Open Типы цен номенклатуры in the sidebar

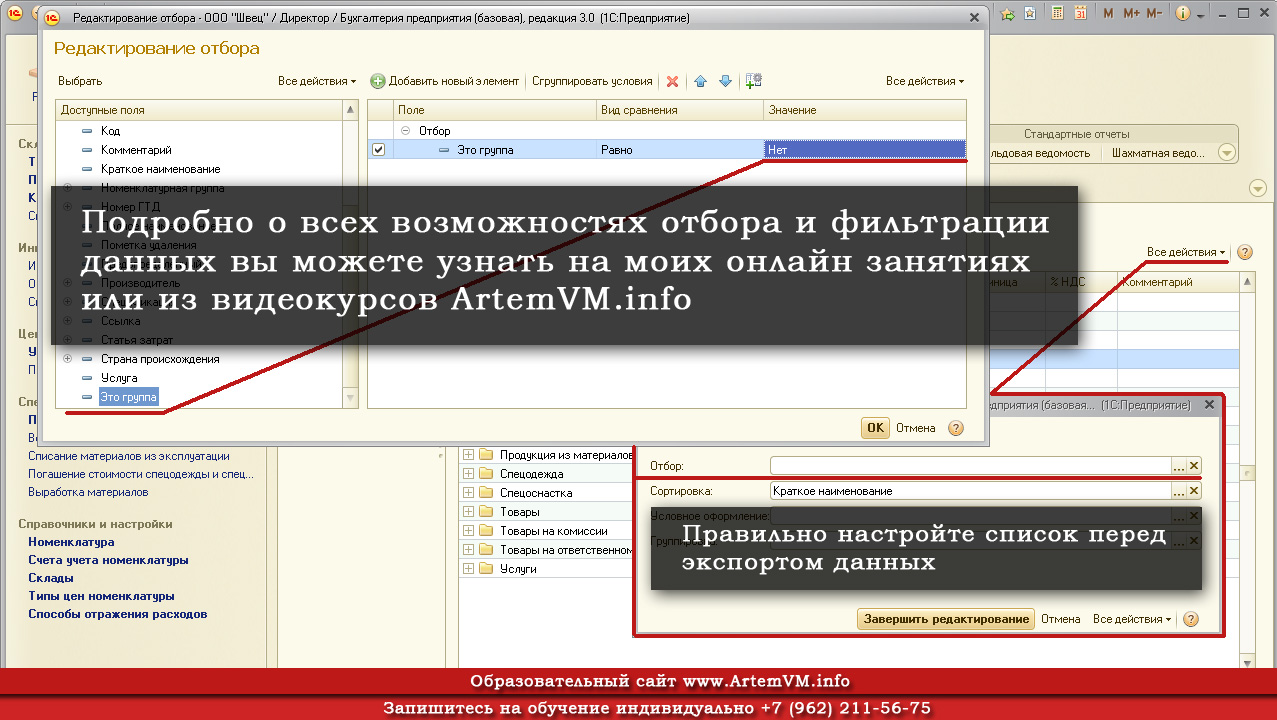[101, 596]
